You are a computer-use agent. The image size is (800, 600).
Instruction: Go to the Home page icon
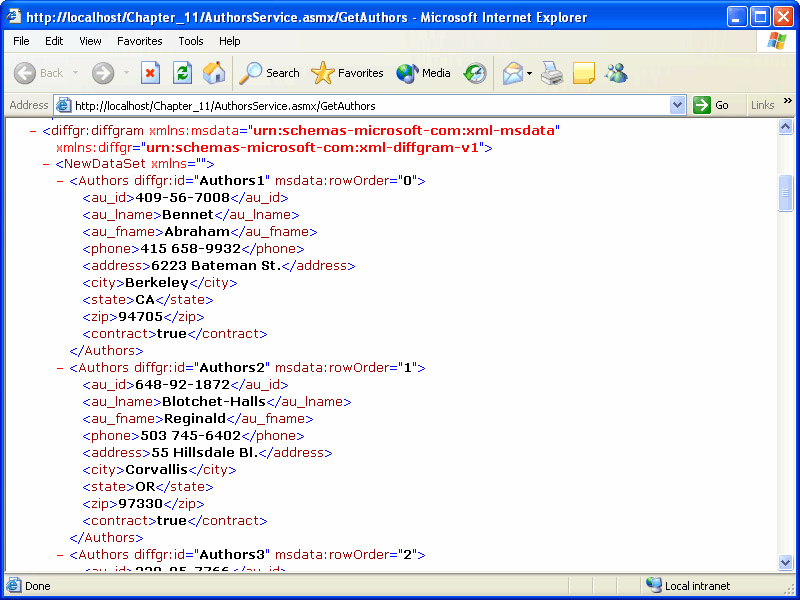coord(214,73)
